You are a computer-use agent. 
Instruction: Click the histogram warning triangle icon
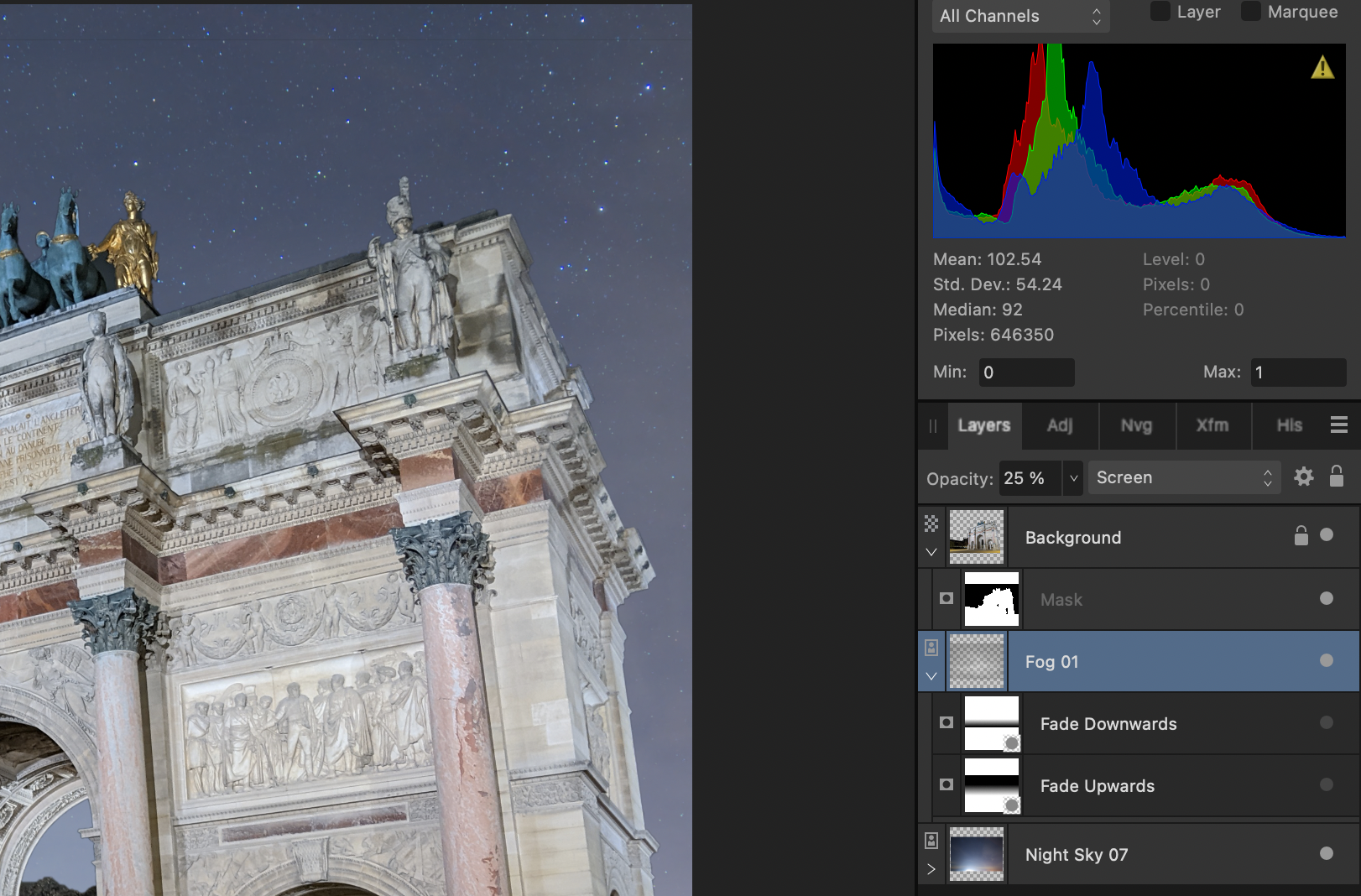[x=1322, y=67]
